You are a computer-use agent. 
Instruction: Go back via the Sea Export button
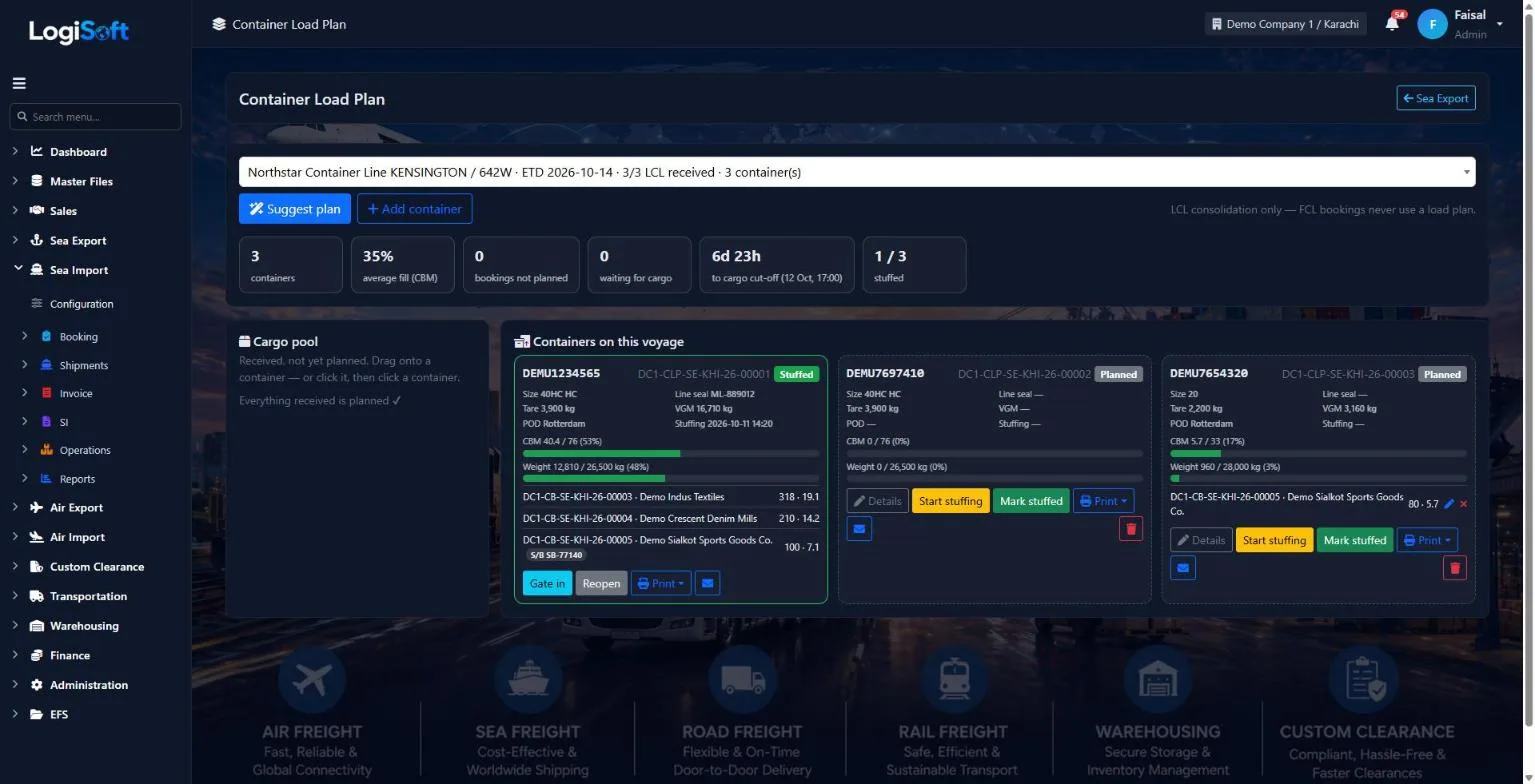click(1436, 98)
